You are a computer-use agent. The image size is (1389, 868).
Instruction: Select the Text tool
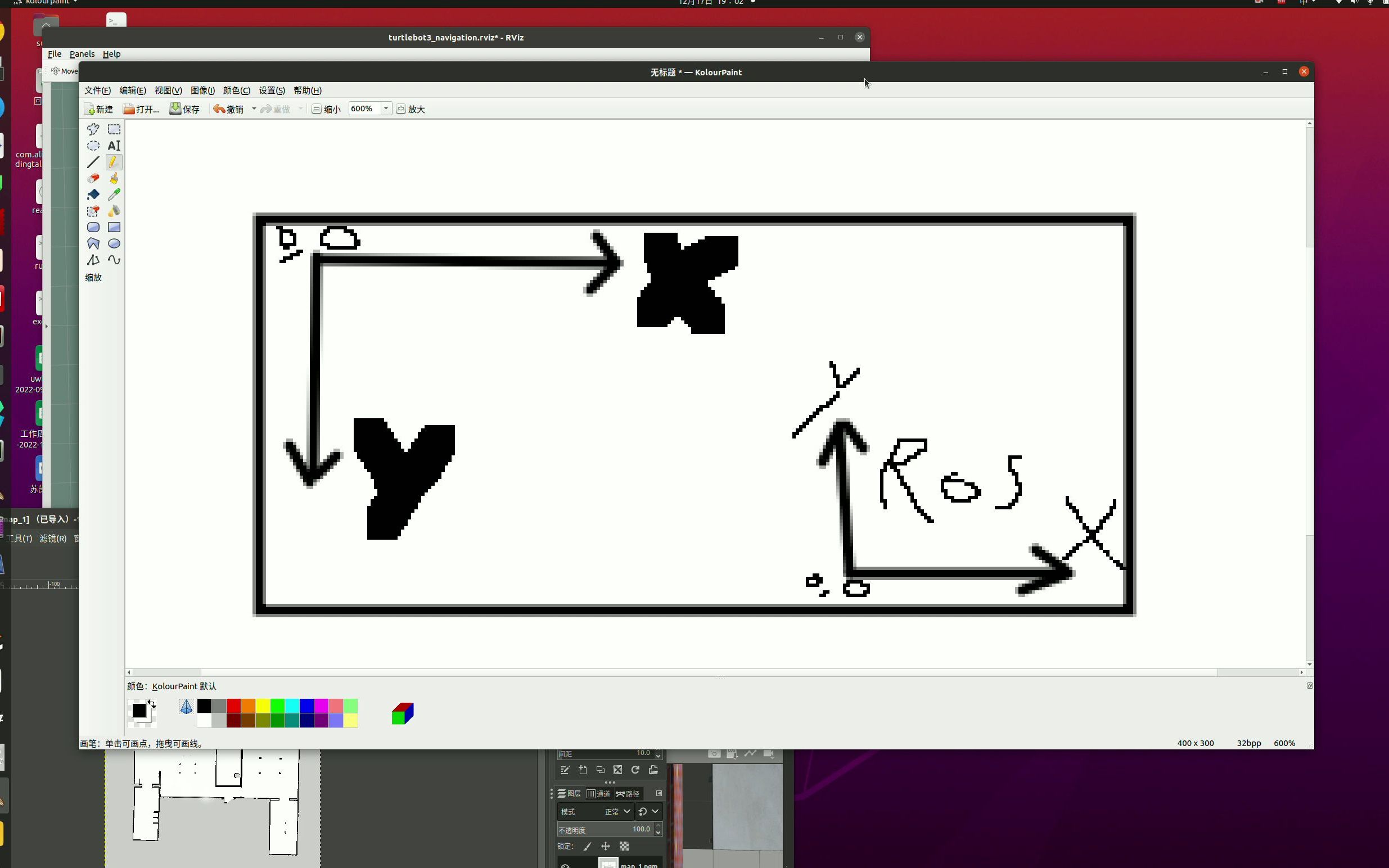pyautogui.click(x=114, y=146)
